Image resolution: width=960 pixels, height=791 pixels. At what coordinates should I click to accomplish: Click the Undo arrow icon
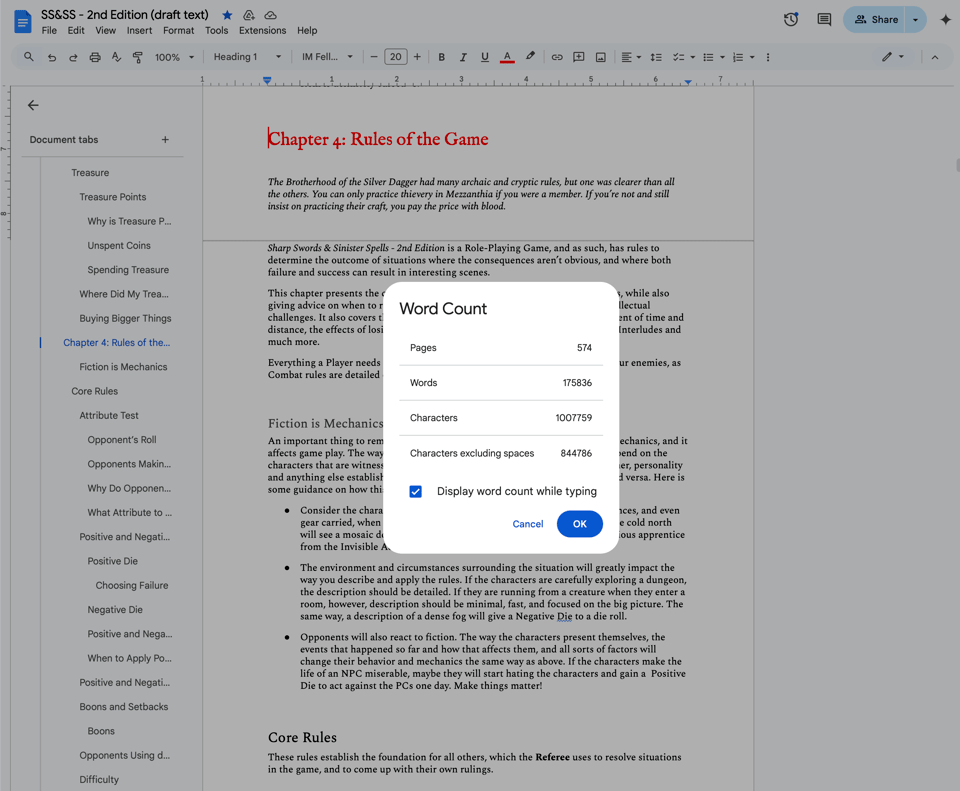(x=51, y=57)
